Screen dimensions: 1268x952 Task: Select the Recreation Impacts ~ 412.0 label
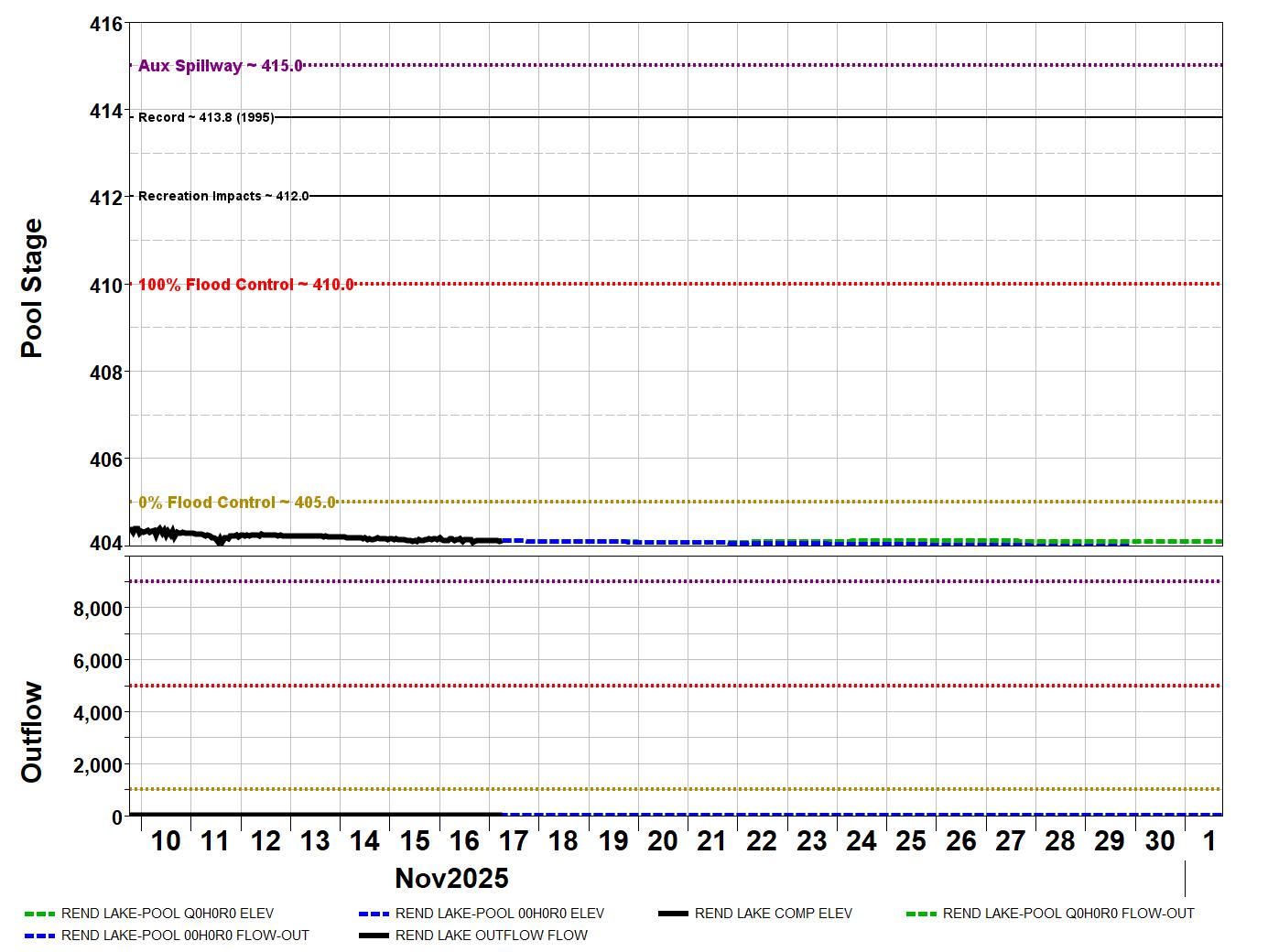pos(223,196)
